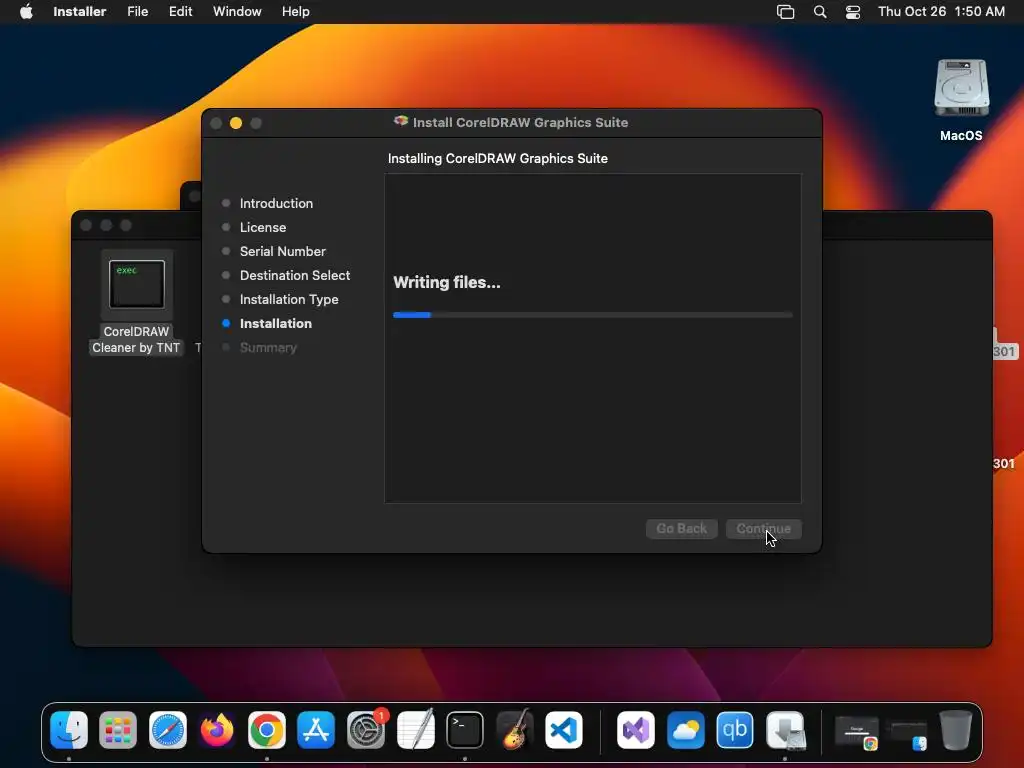Click the CorelDRAW icon in installer title
1024x768 pixels.
click(401, 121)
